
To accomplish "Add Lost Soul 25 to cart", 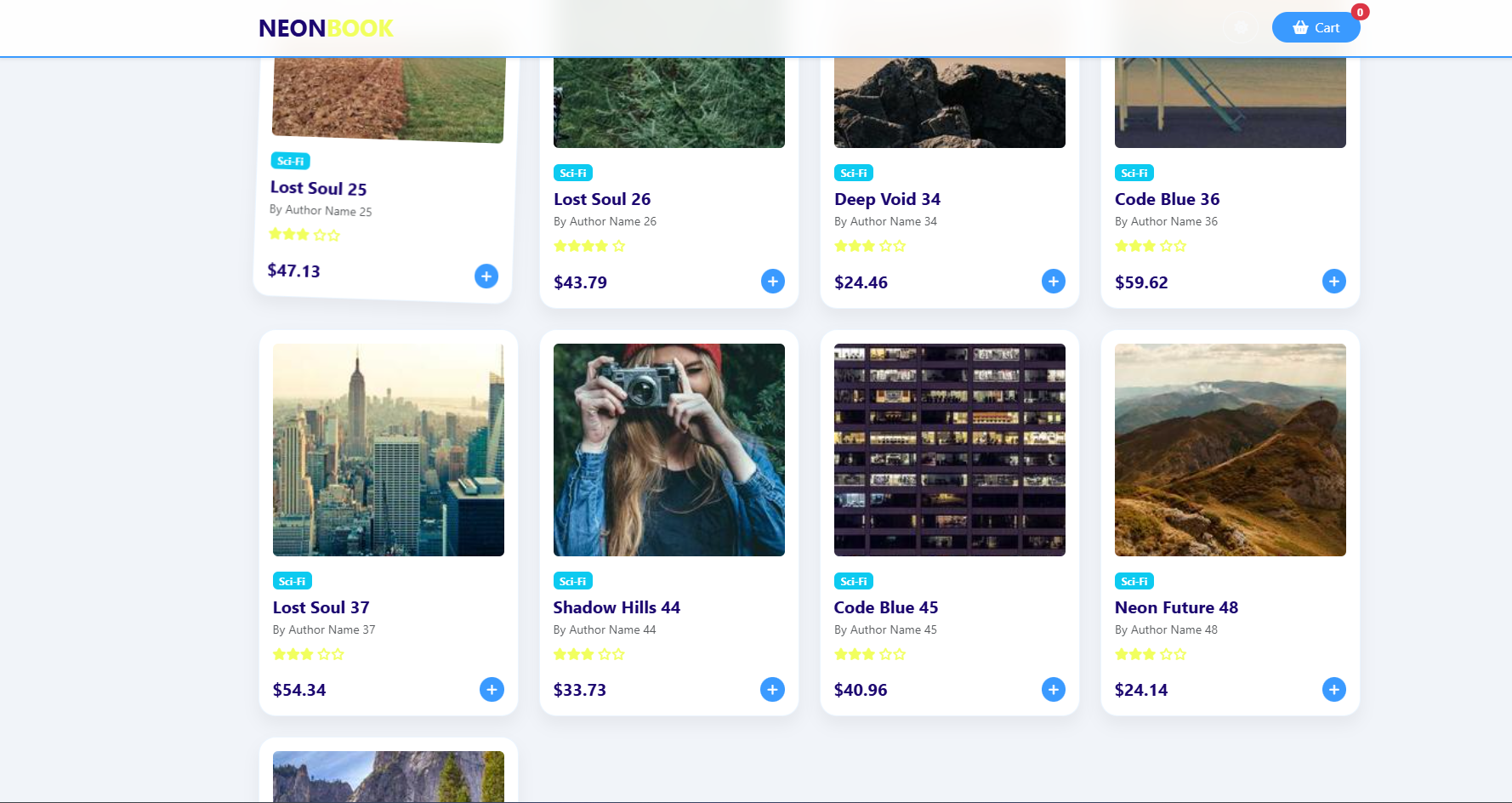I will pos(486,276).
